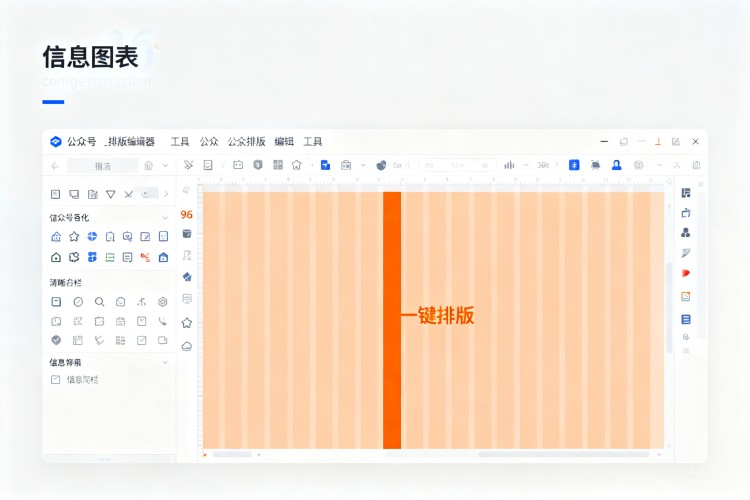
Task: Select the red scissors icon in the left panel
Action: [145, 257]
